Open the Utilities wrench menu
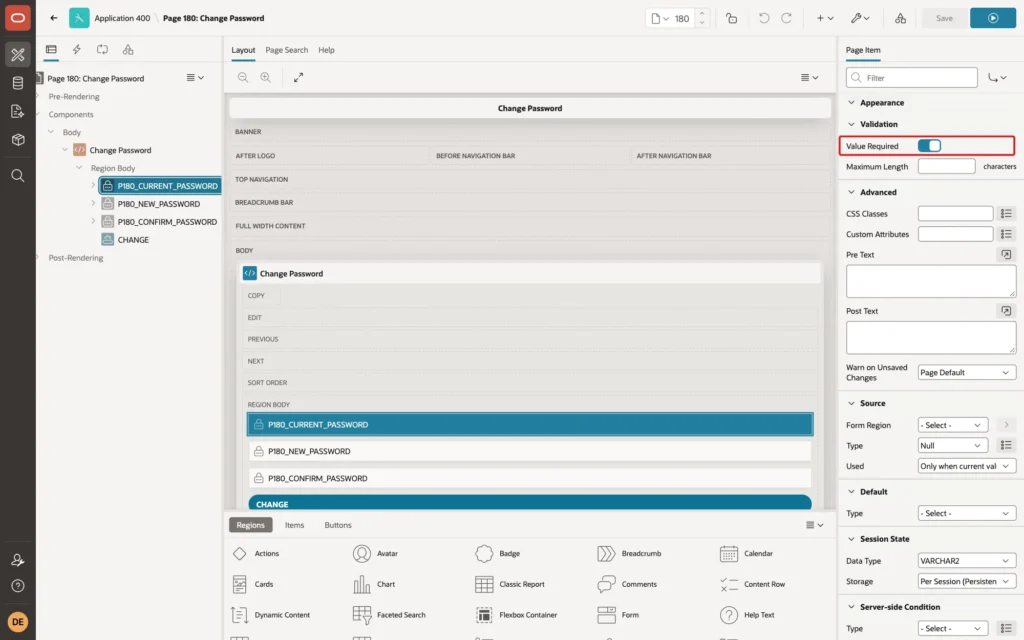The width and height of the screenshot is (1024, 640). [860, 18]
